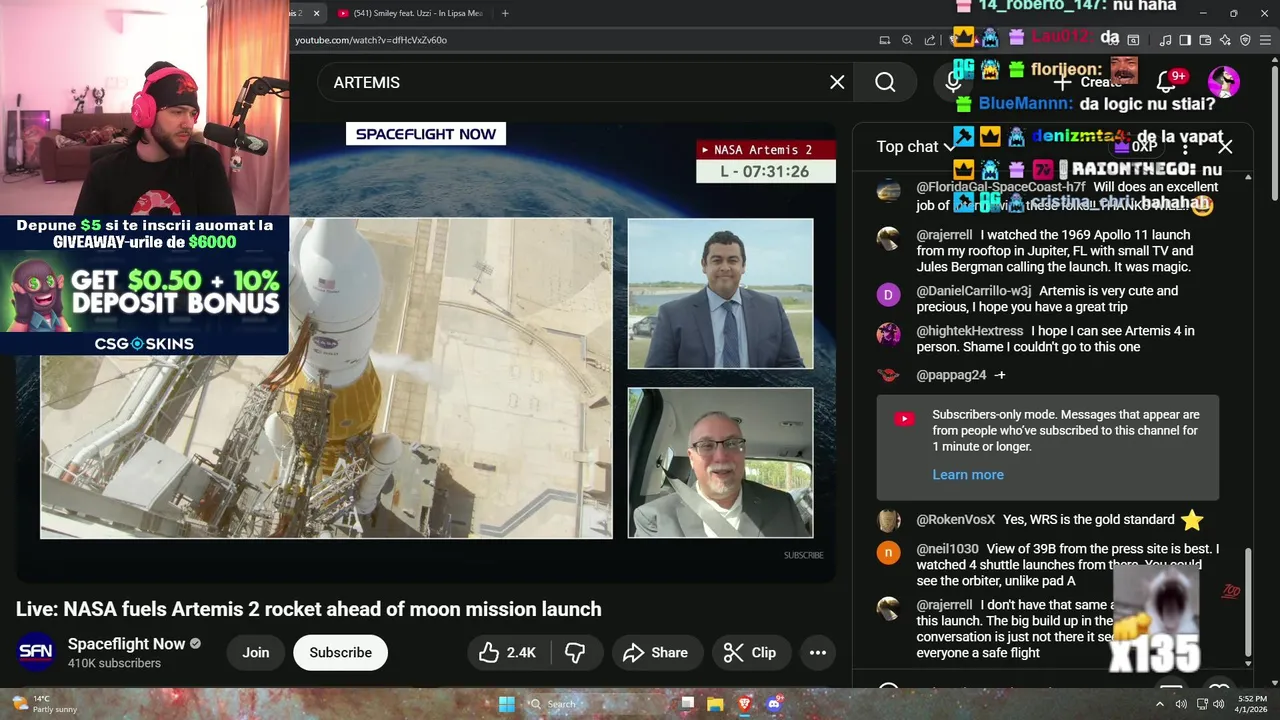Open a new browser tab with plus
This screenshot has height=720, width=1280.
click(505, 13)
